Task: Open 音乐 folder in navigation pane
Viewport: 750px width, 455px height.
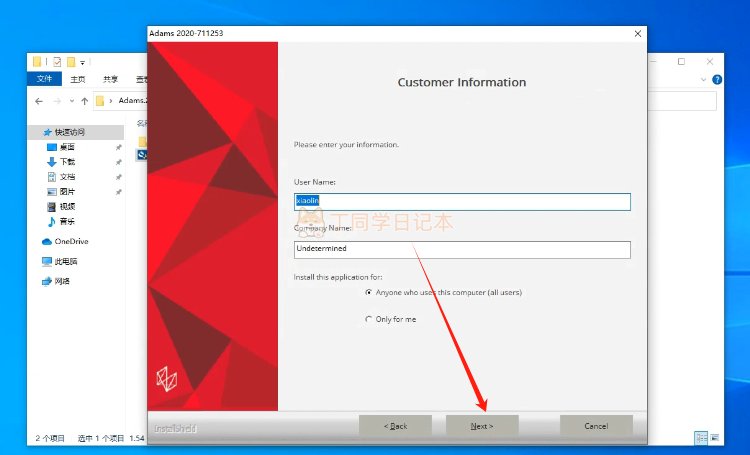Action: [x=67, y=221]
